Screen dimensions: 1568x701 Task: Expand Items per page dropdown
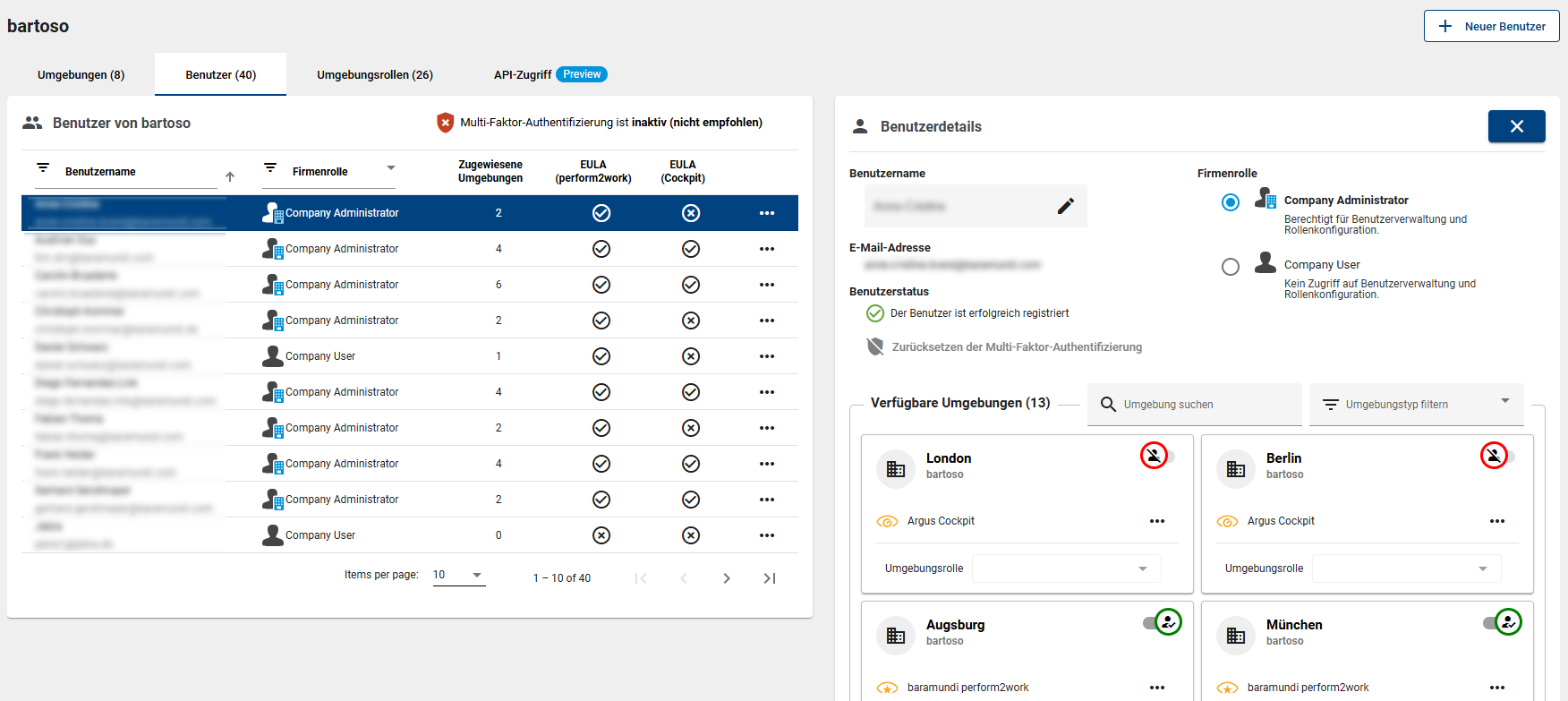(x=459, y=575)
